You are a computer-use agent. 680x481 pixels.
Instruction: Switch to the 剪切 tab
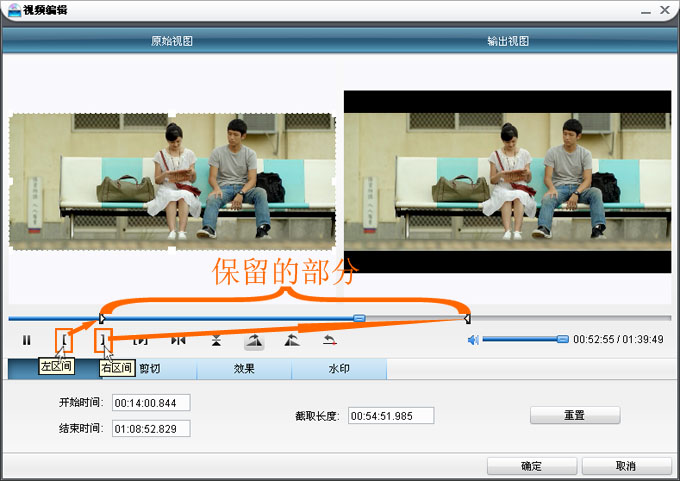[x=150, y=369]
